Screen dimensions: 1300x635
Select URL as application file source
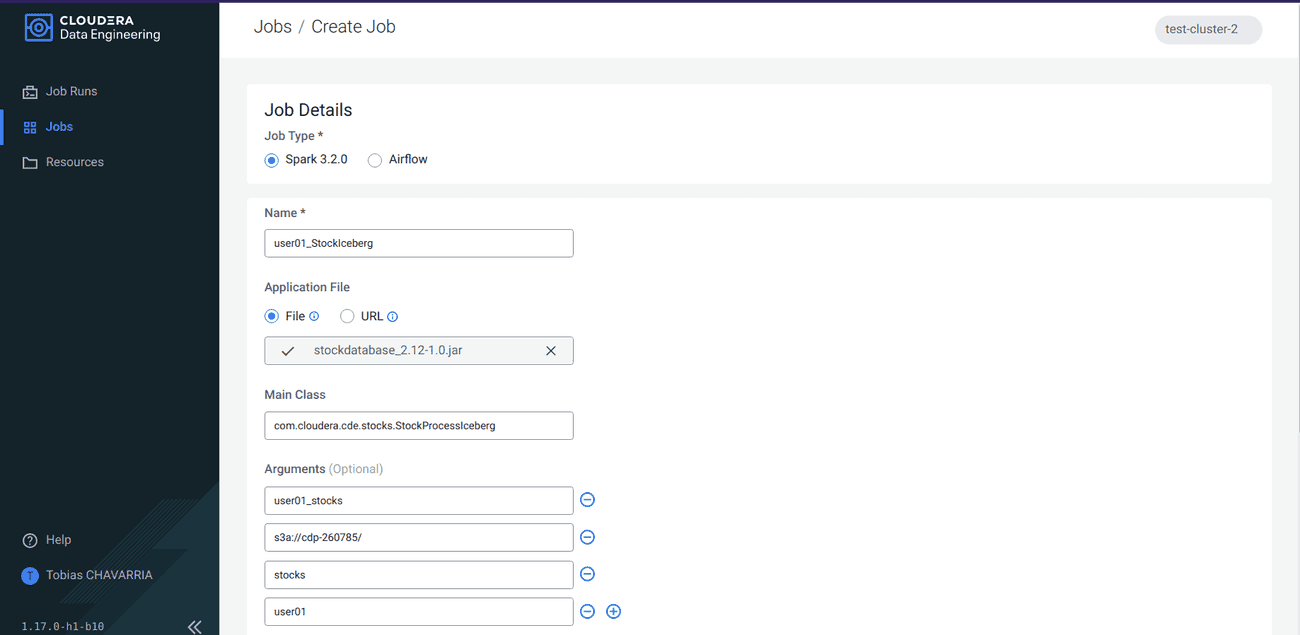[x=348, y=316]
